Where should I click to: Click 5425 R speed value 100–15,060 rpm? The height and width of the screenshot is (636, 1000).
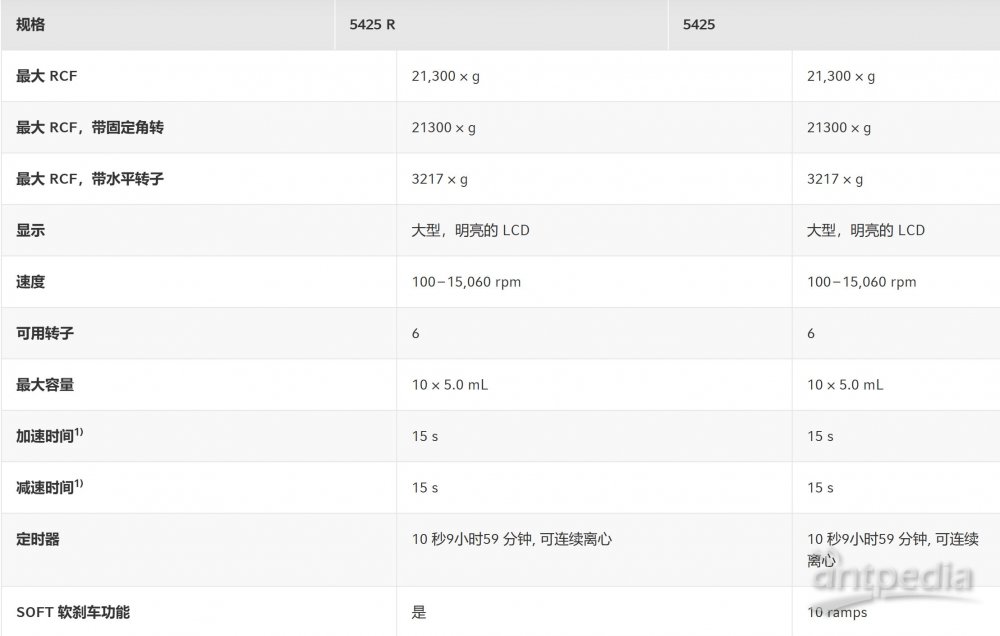(466, 282)
